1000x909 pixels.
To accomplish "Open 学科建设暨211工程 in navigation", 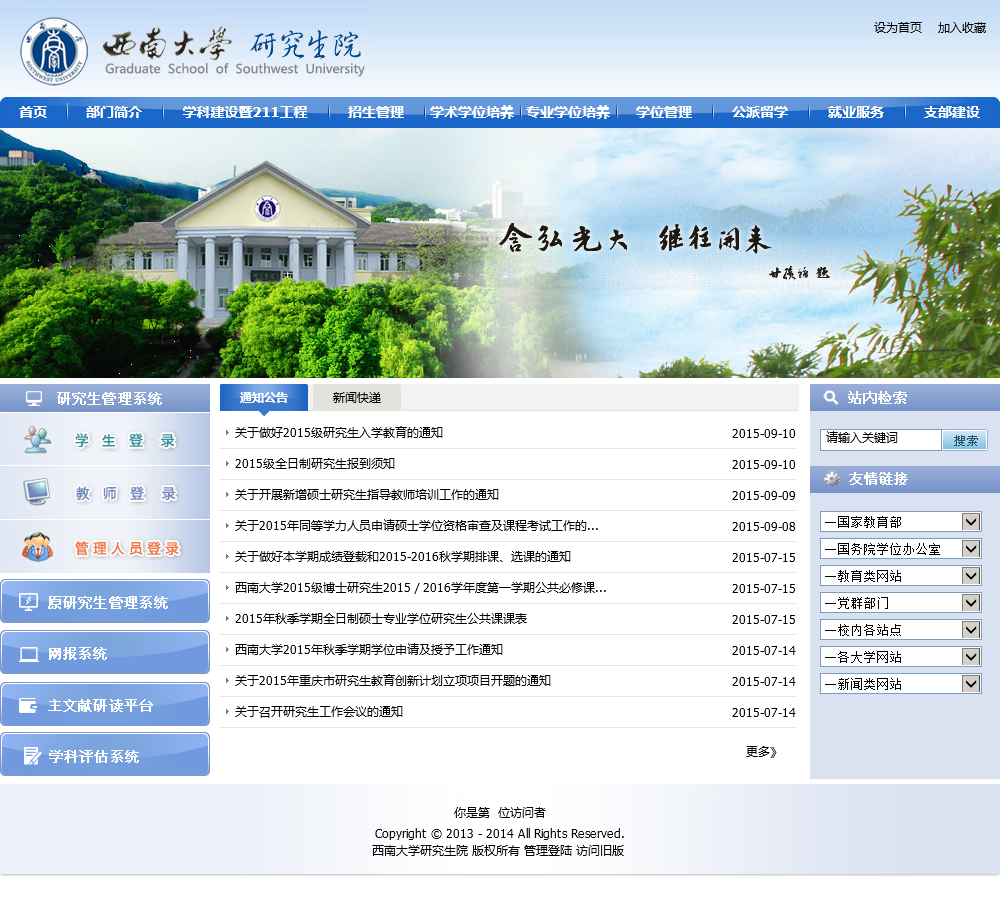I will pos(245,112).
